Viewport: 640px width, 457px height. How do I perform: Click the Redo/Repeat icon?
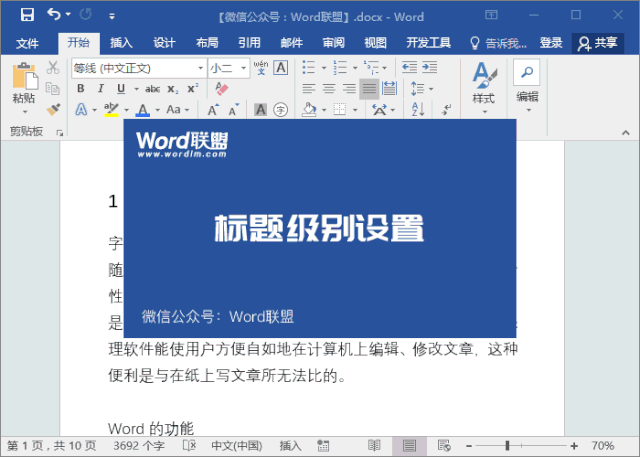[x=86, y=15]
